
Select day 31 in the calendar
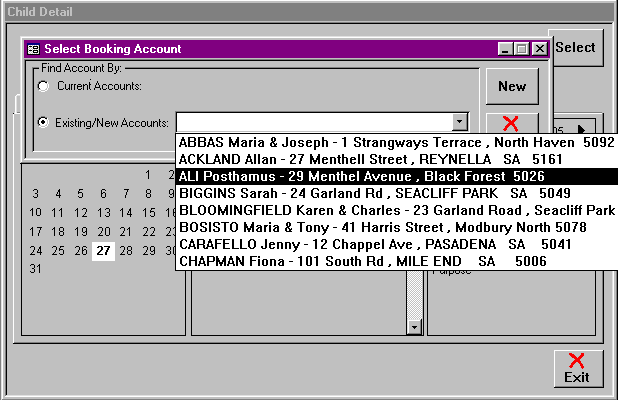click(36, 269)
